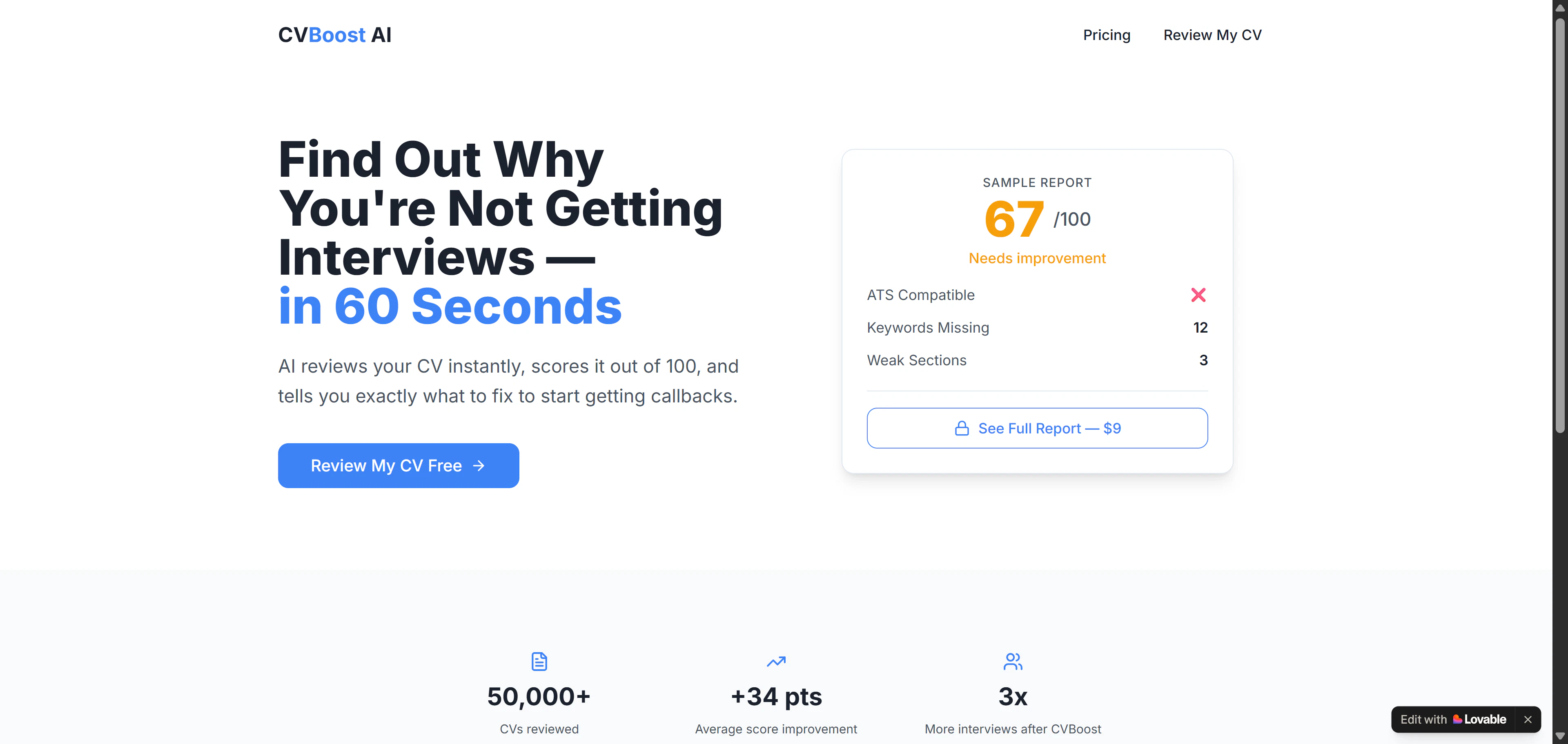This screenshot has height=744, width=1568.
Task: Click the trending-up chart icon
Action: 775,661
